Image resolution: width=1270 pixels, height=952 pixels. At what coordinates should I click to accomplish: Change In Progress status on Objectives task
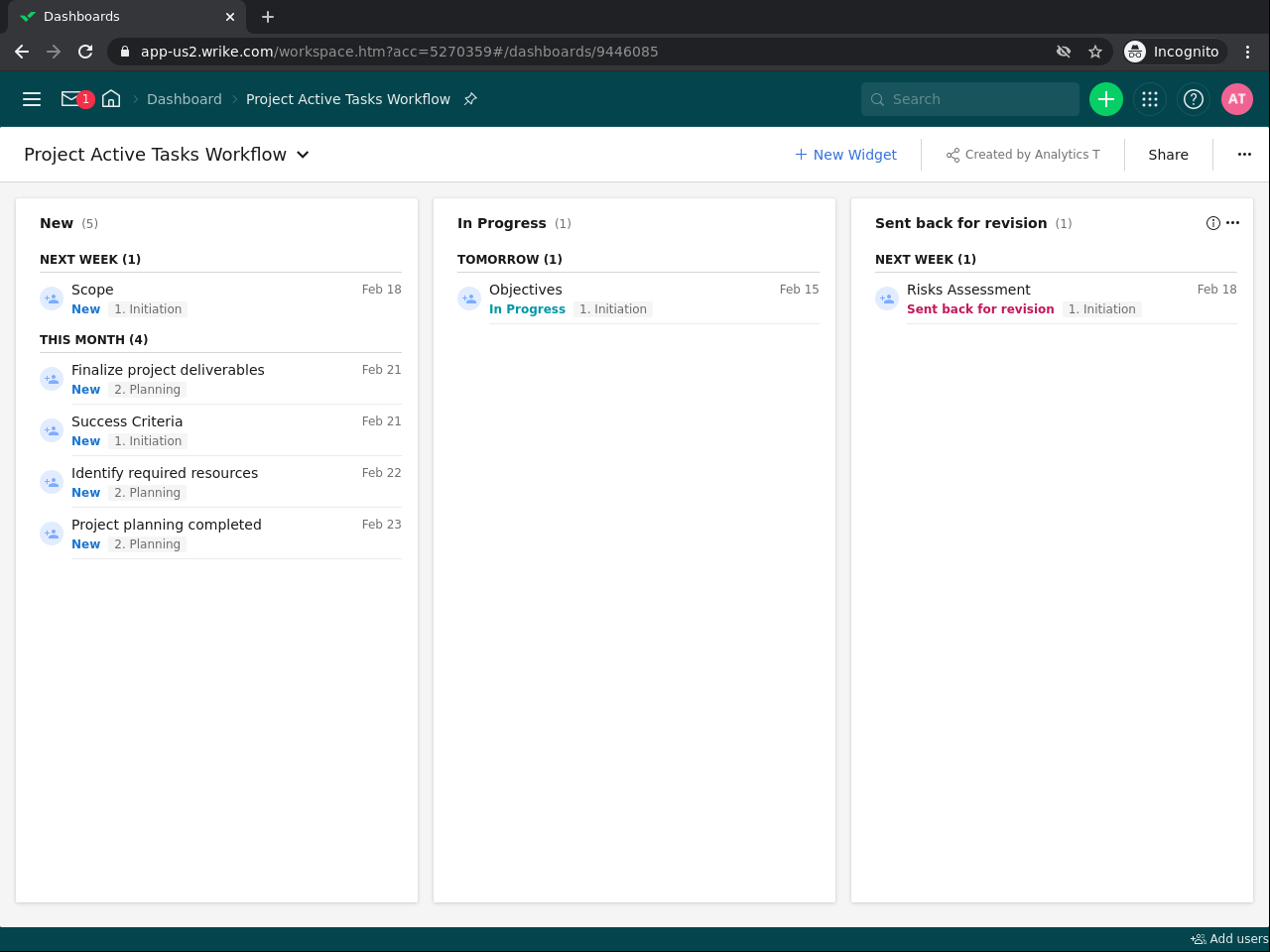[x=527, y=309]
